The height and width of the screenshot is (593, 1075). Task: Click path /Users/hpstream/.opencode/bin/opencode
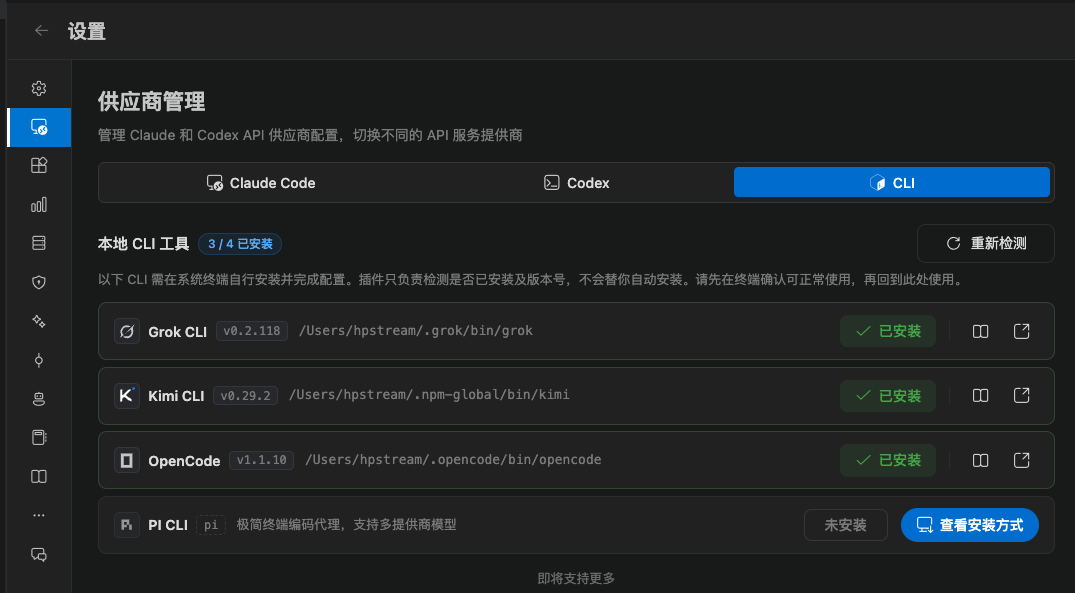(453, 459)
